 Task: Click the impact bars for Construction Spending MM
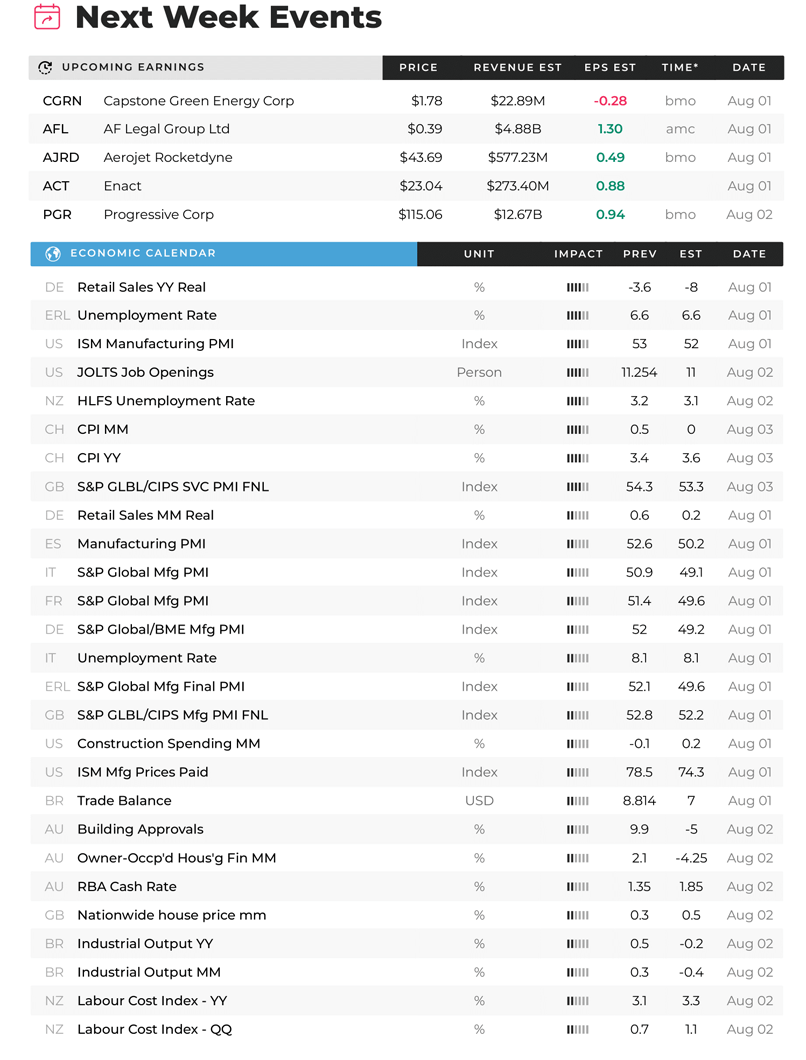[577, 744]
